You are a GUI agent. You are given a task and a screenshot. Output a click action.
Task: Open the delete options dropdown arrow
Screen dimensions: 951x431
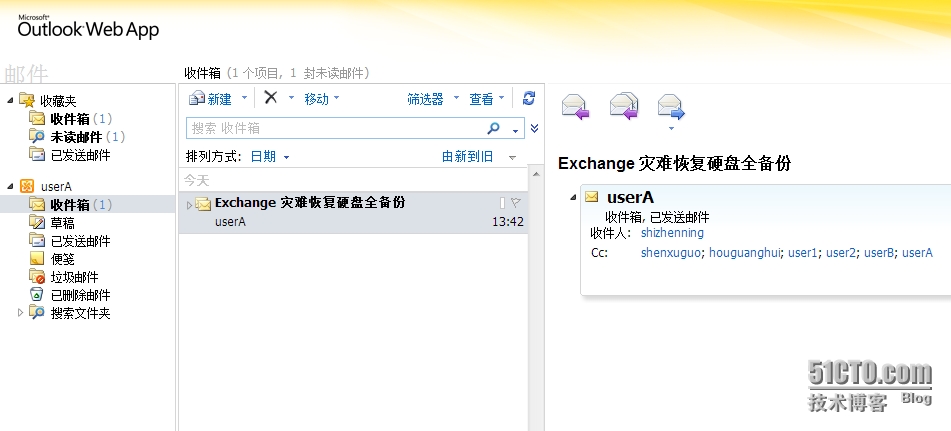tap(291, 98)
